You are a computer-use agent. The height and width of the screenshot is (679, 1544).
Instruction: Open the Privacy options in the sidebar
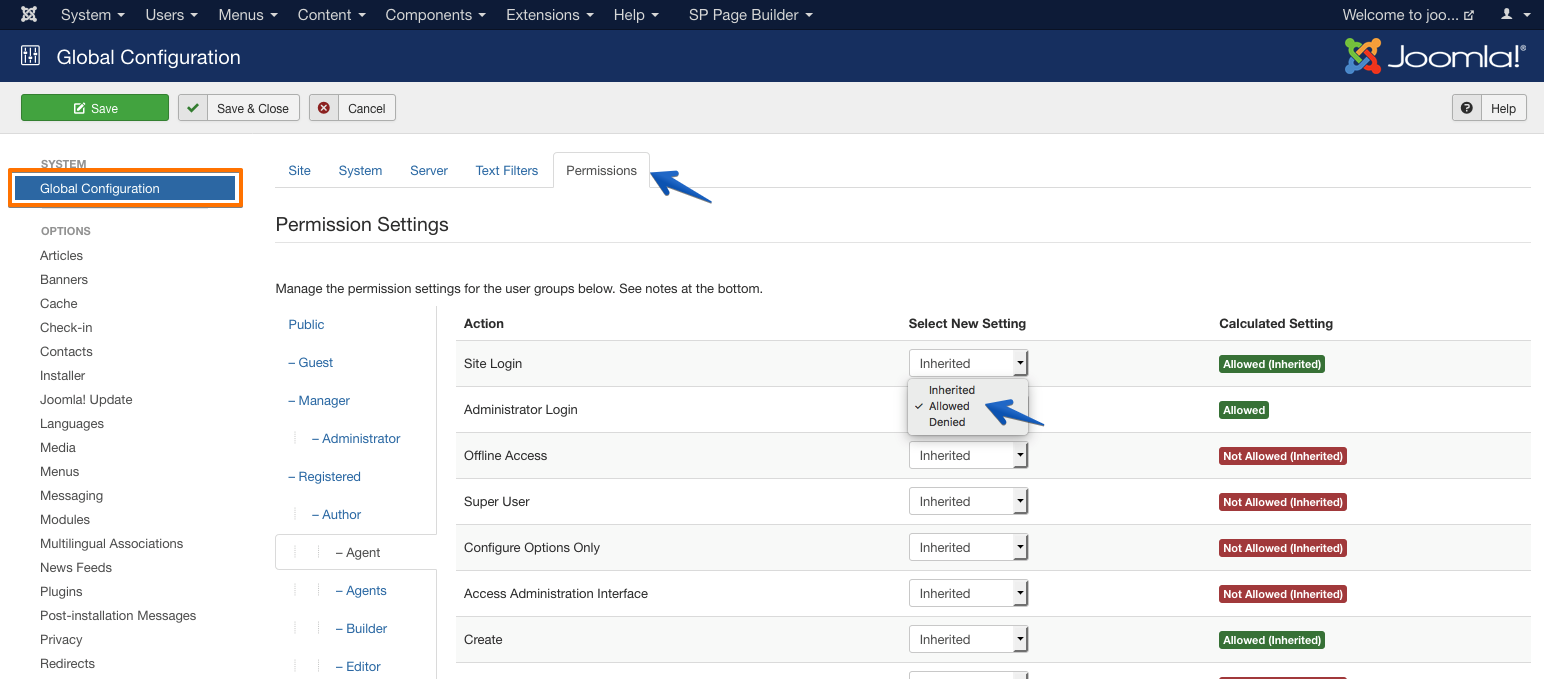click(61, 639)
